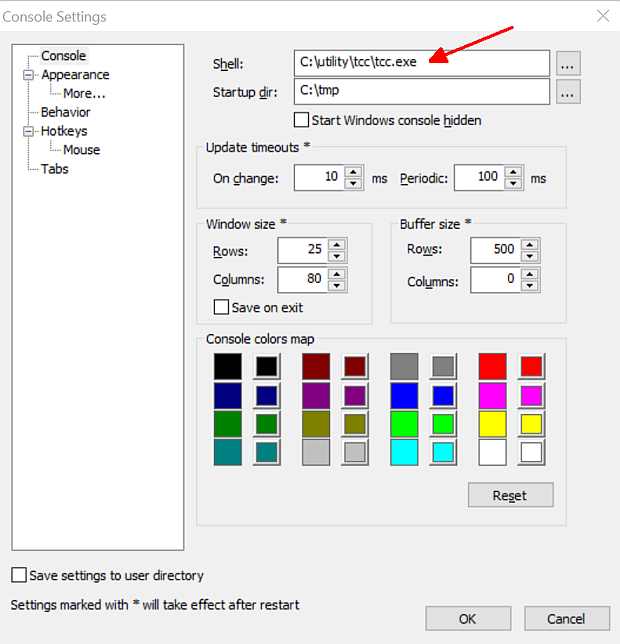Select Behavior in the settings tree
Screen dimensions: 620x644
pyautogui.click(x=65, y=112)
